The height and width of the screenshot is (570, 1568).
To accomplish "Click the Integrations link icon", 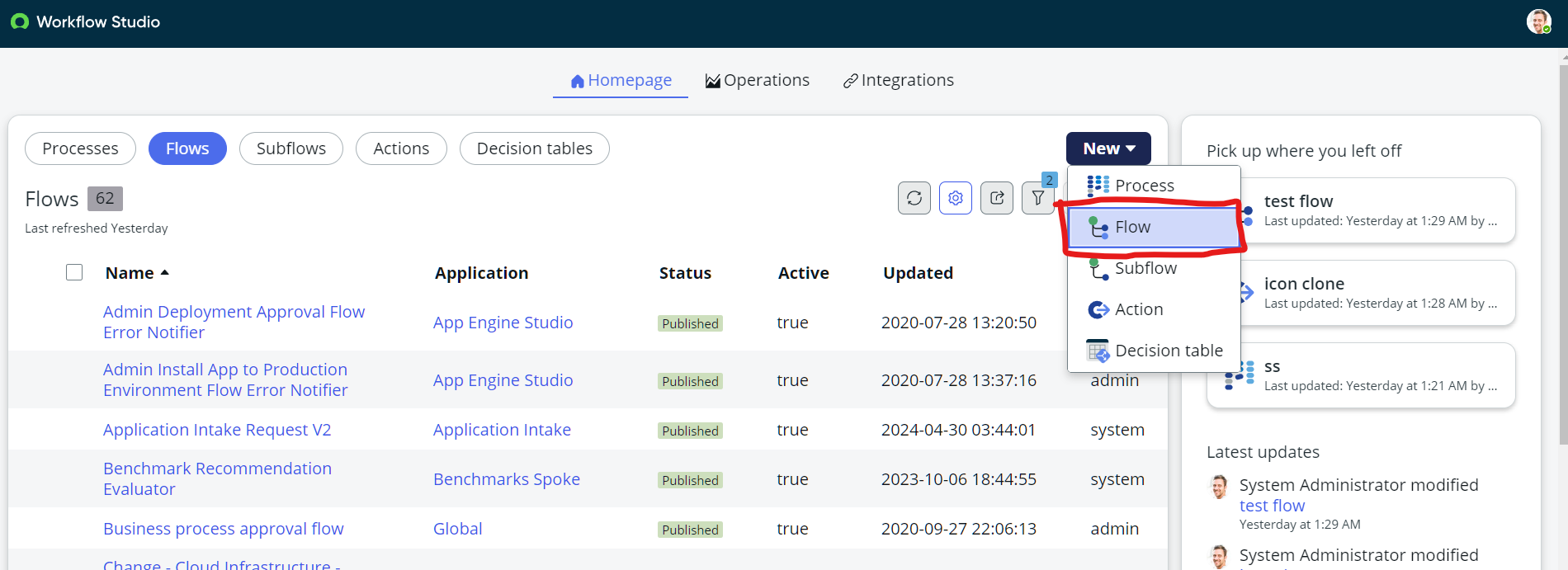I will (x=850, y=81).
